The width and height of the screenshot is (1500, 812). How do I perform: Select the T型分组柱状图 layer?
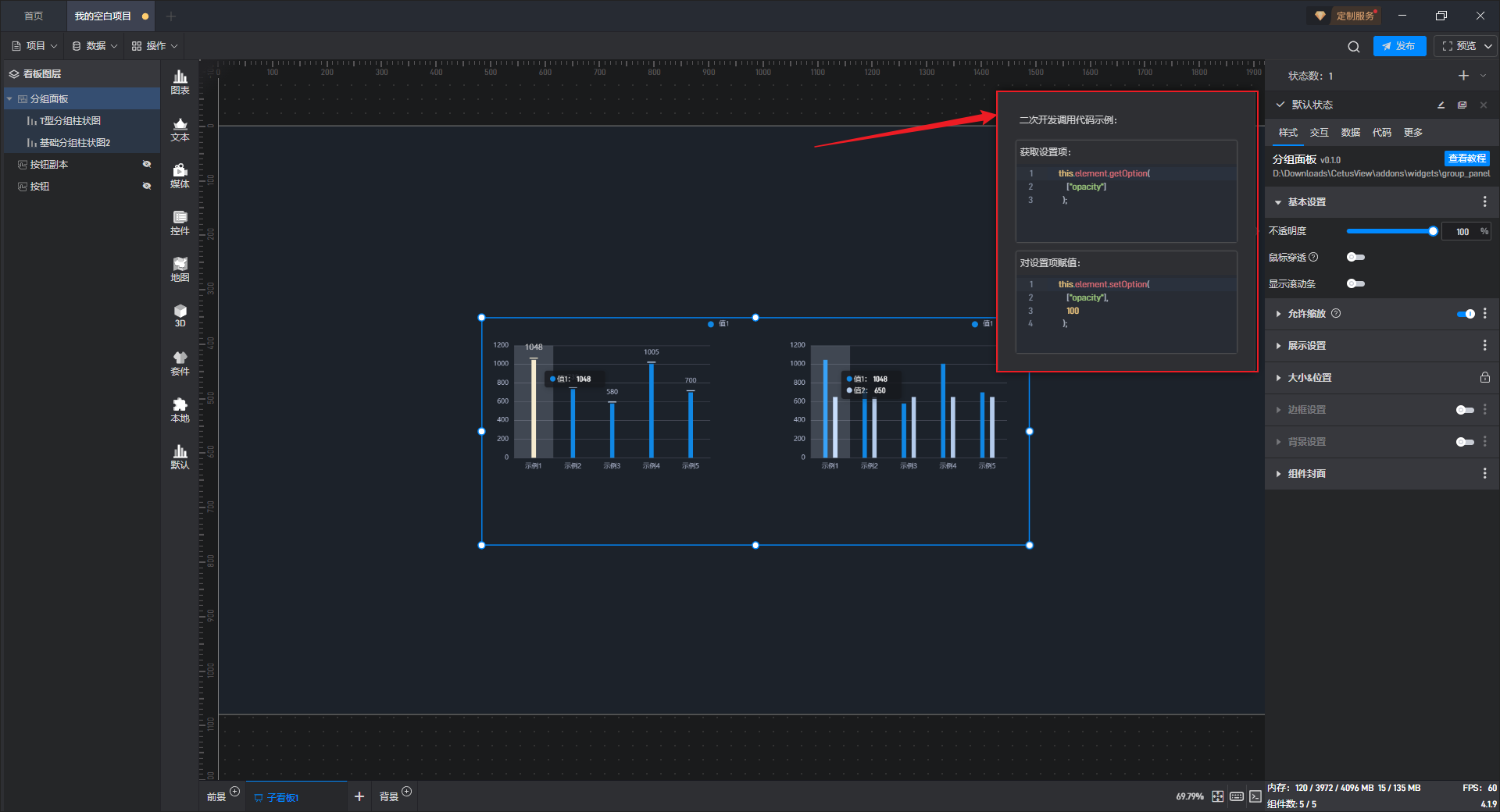point(70,121)
